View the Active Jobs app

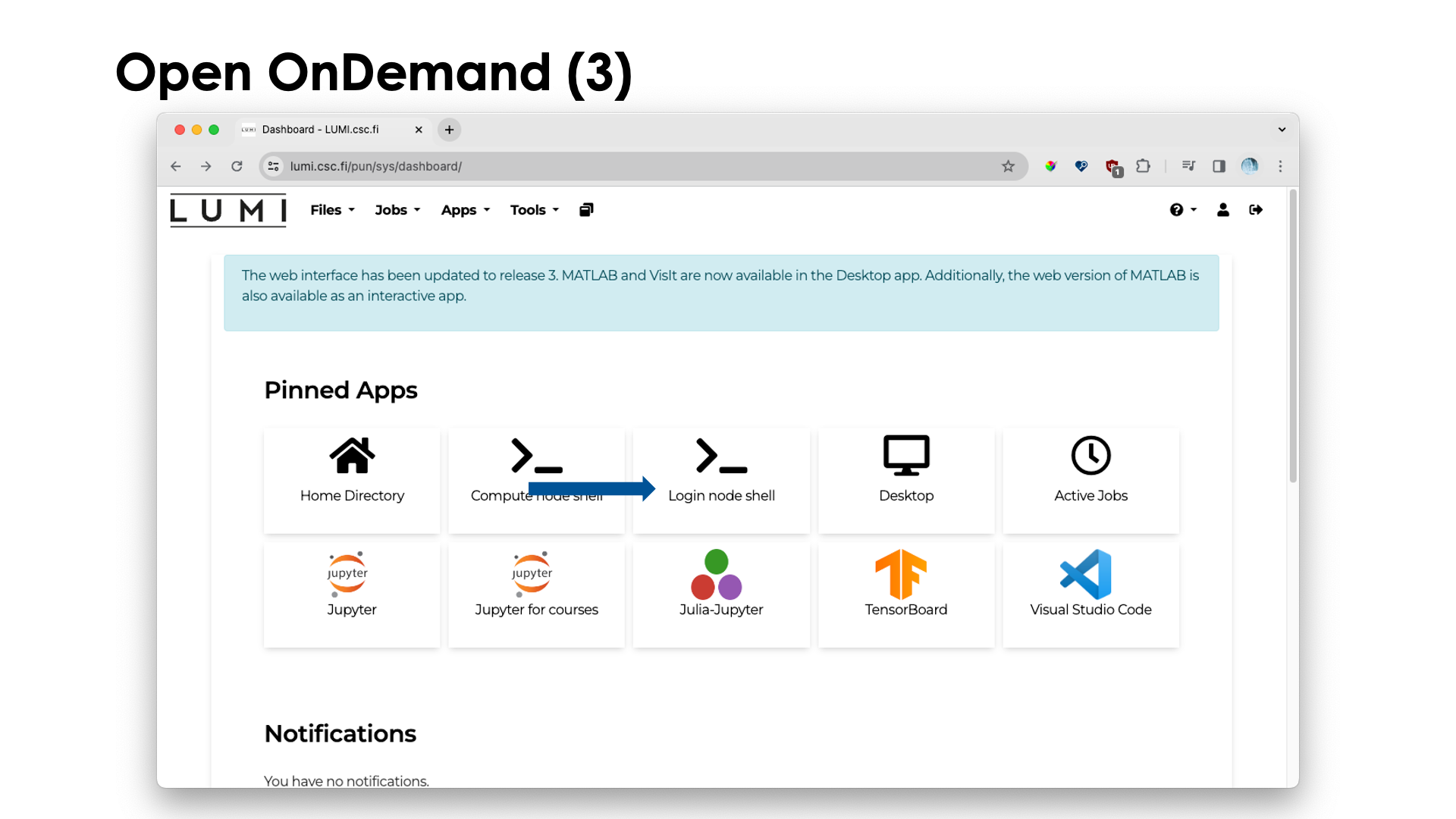click(1090, 480)
